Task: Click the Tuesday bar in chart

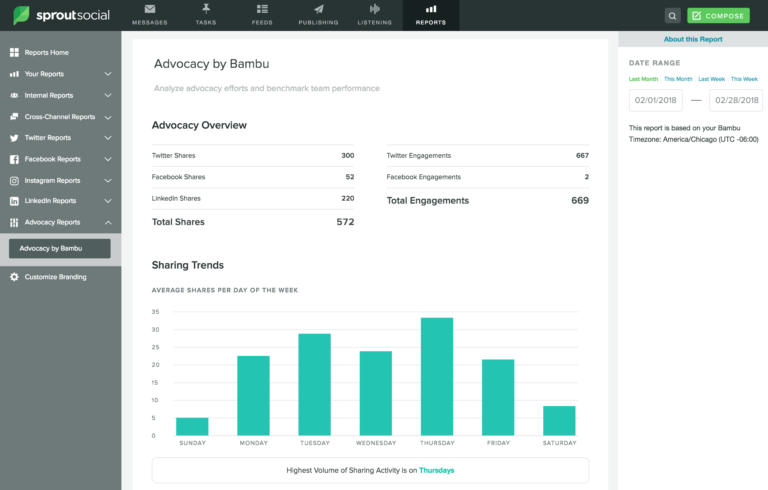Action: (x=314, y=384)
